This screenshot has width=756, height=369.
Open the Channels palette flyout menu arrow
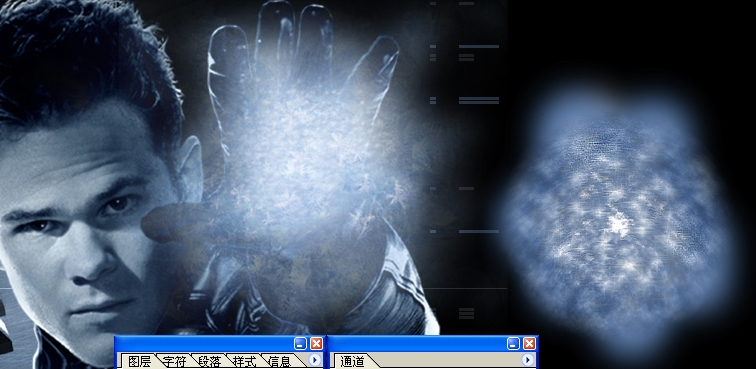pos(528,360)
